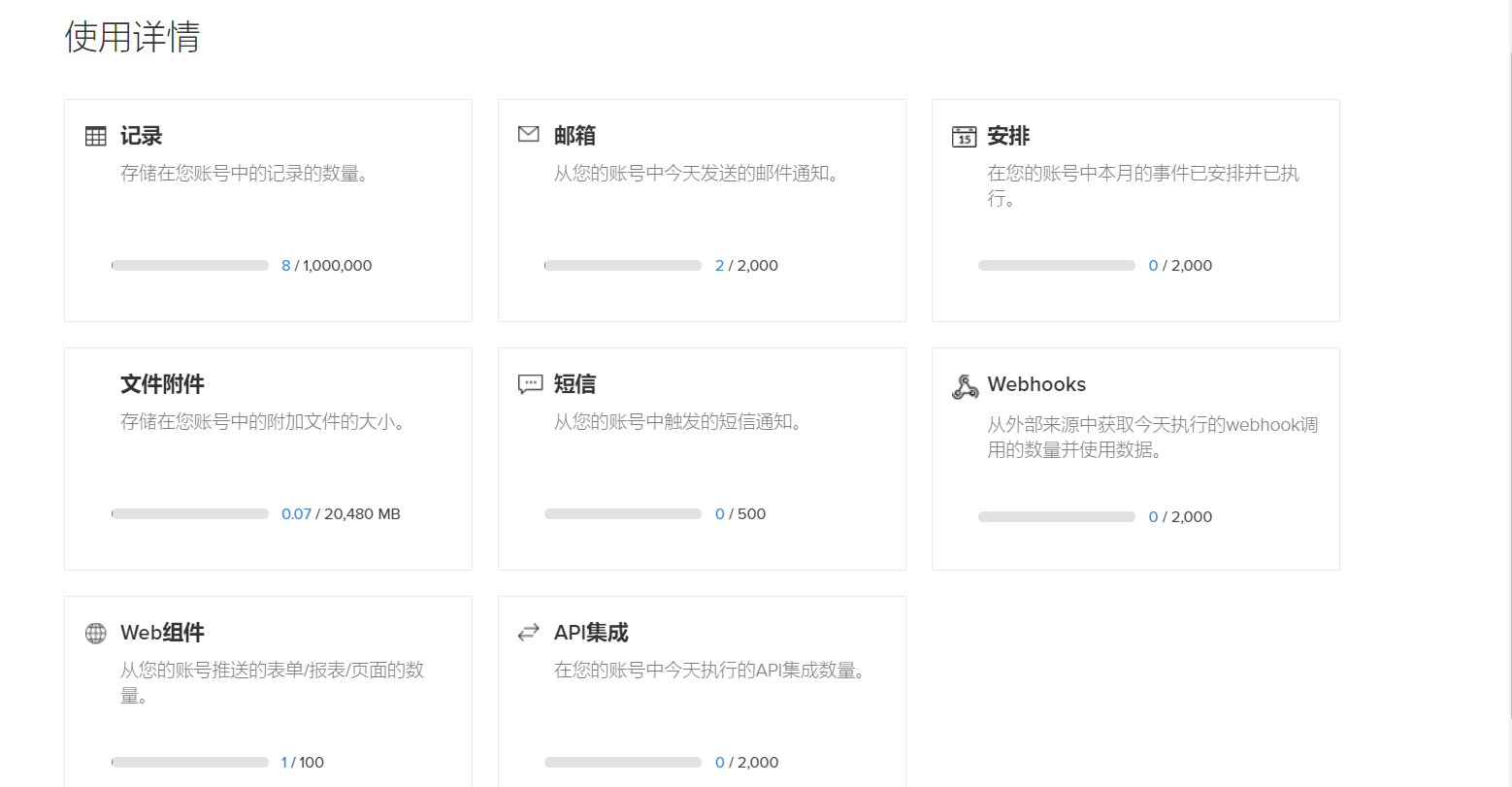Click the Webhooks usage progress bar
The width and height of the screenshot is (1512, 787).
1057,517
